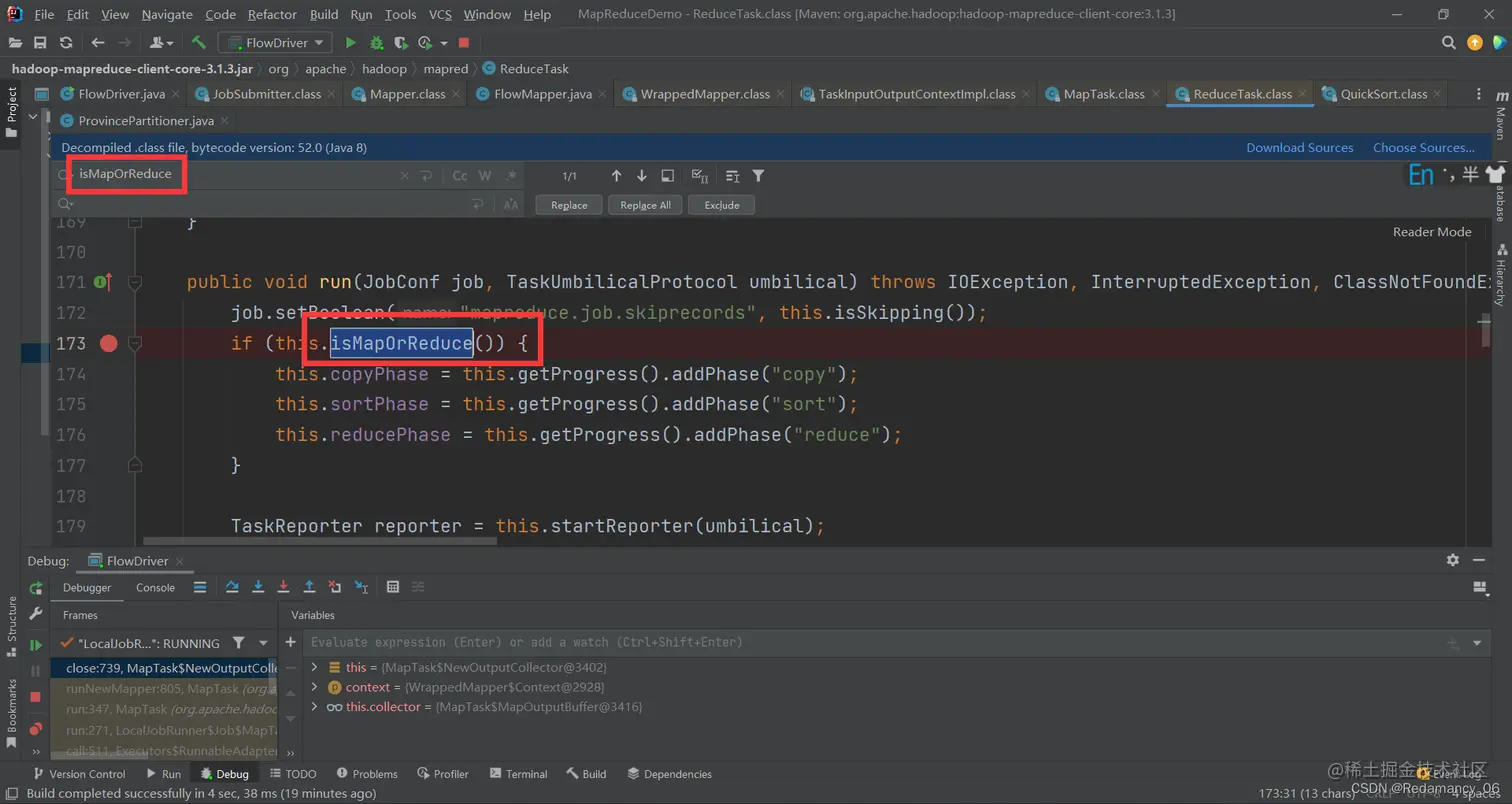The width and height of the screenshot is (1512, 804).
Task: Open the Refactor menu
Action: pos(273,14)
